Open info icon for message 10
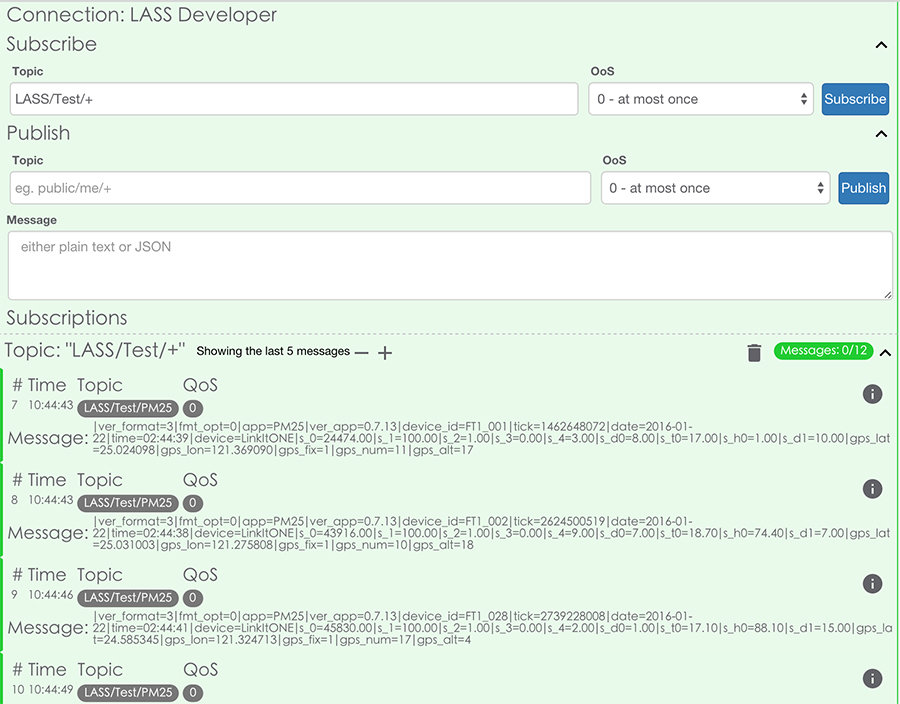This screenshot has height=704, width=900. click(x=872, y=678)
